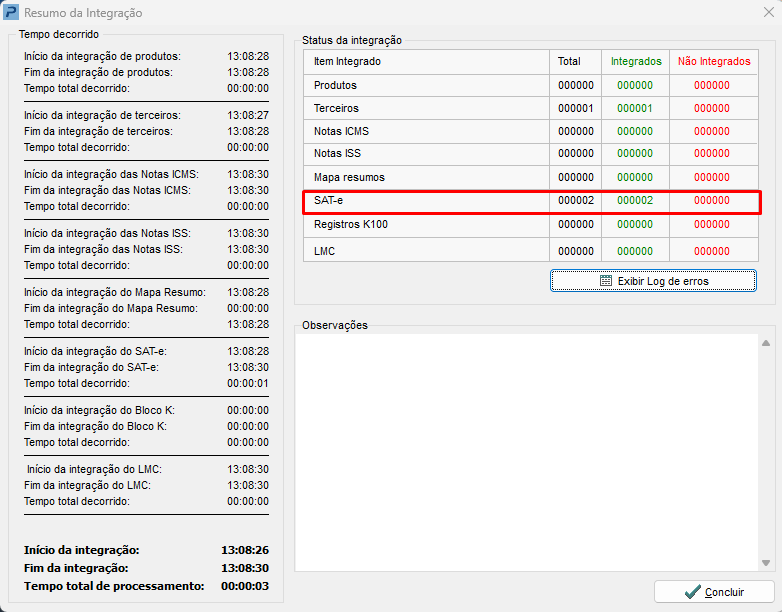The height and width of the screenshot is (612, 782).
Task: Click the app icon in the title bar
Action: pos(11,13)
